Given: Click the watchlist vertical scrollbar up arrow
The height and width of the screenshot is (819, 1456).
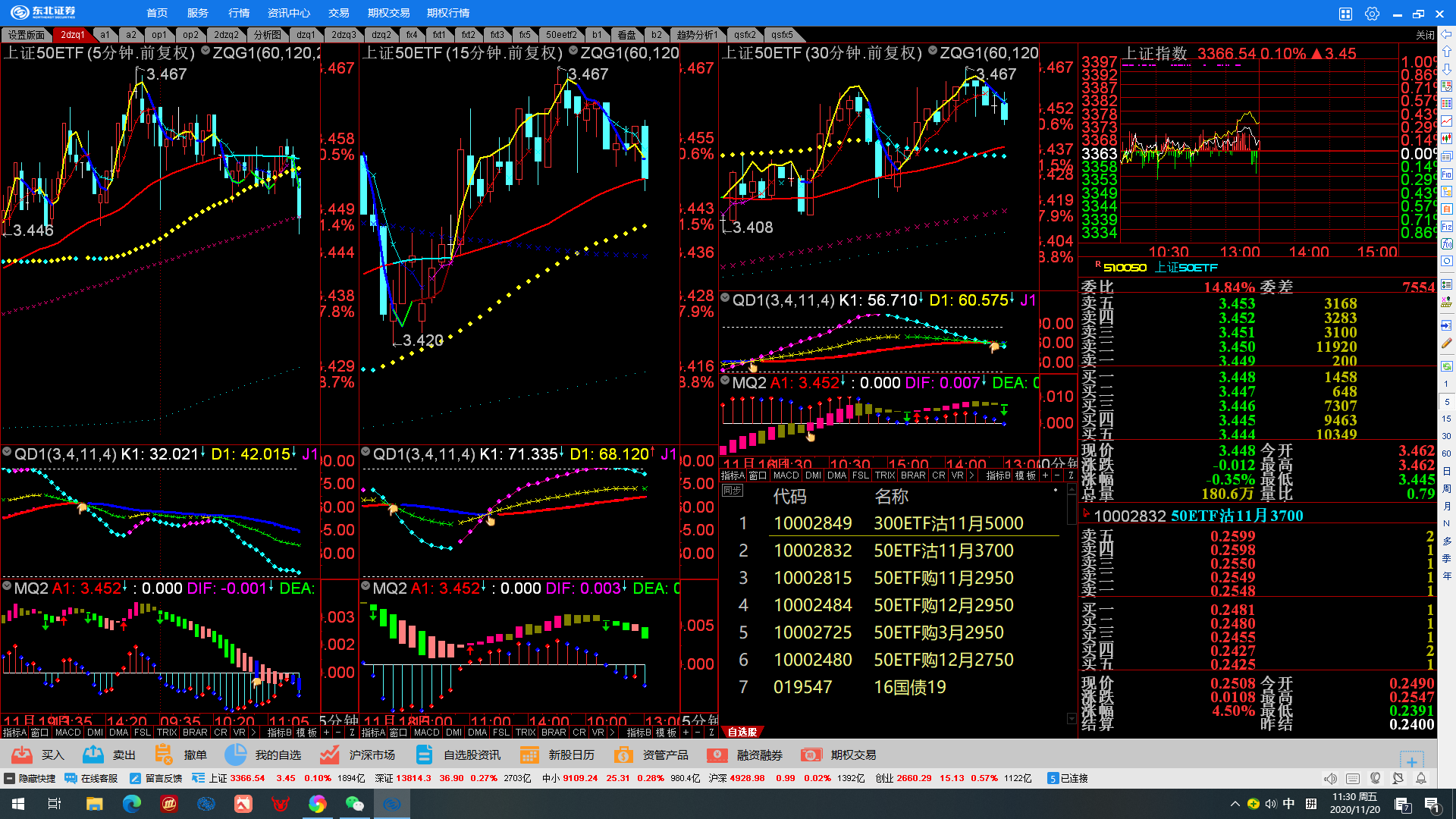Looking at the screenshot, I should click(1072, 490).
